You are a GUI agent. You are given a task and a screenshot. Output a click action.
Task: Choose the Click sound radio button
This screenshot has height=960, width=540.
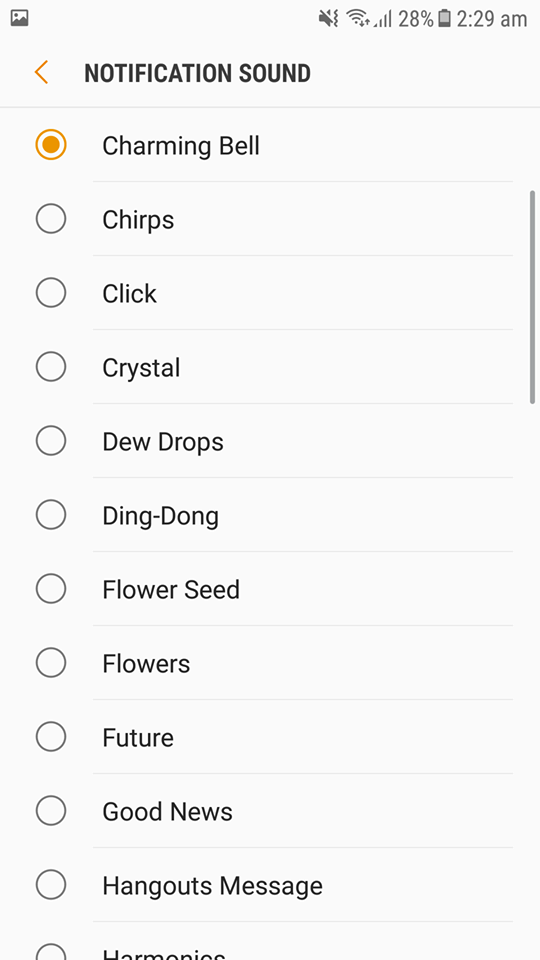click(x=51, y=293)
